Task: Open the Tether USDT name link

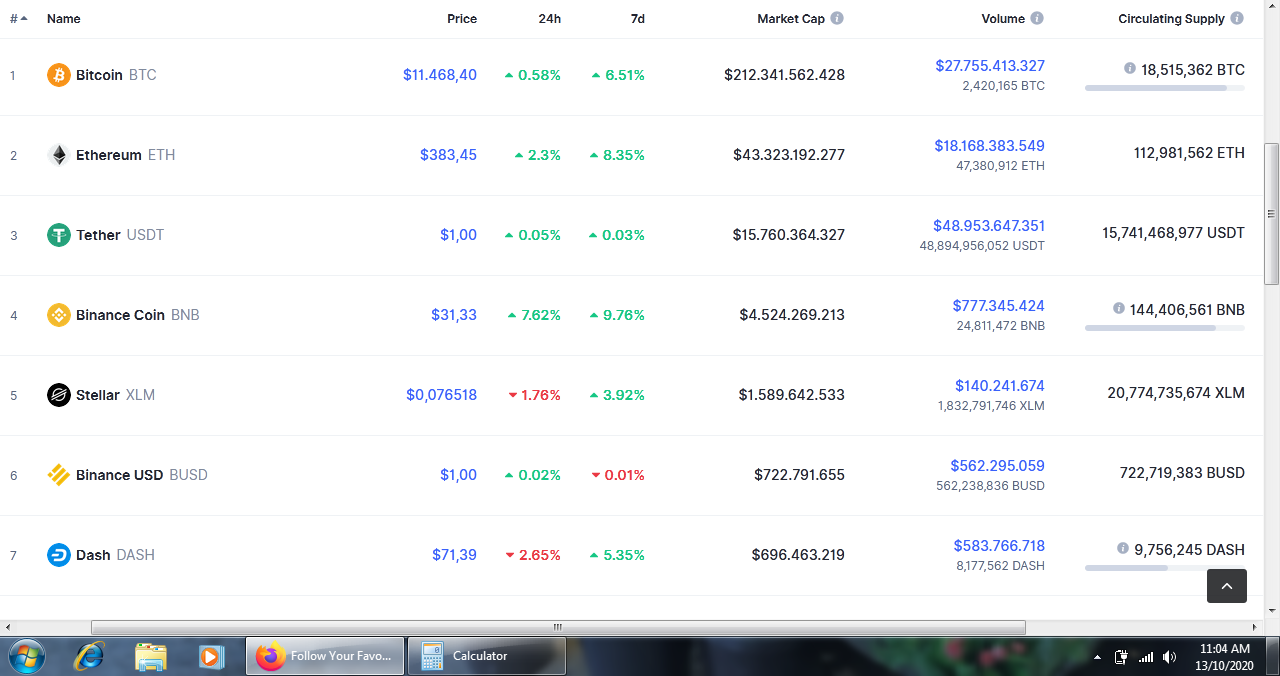Action: coord(120,235)
